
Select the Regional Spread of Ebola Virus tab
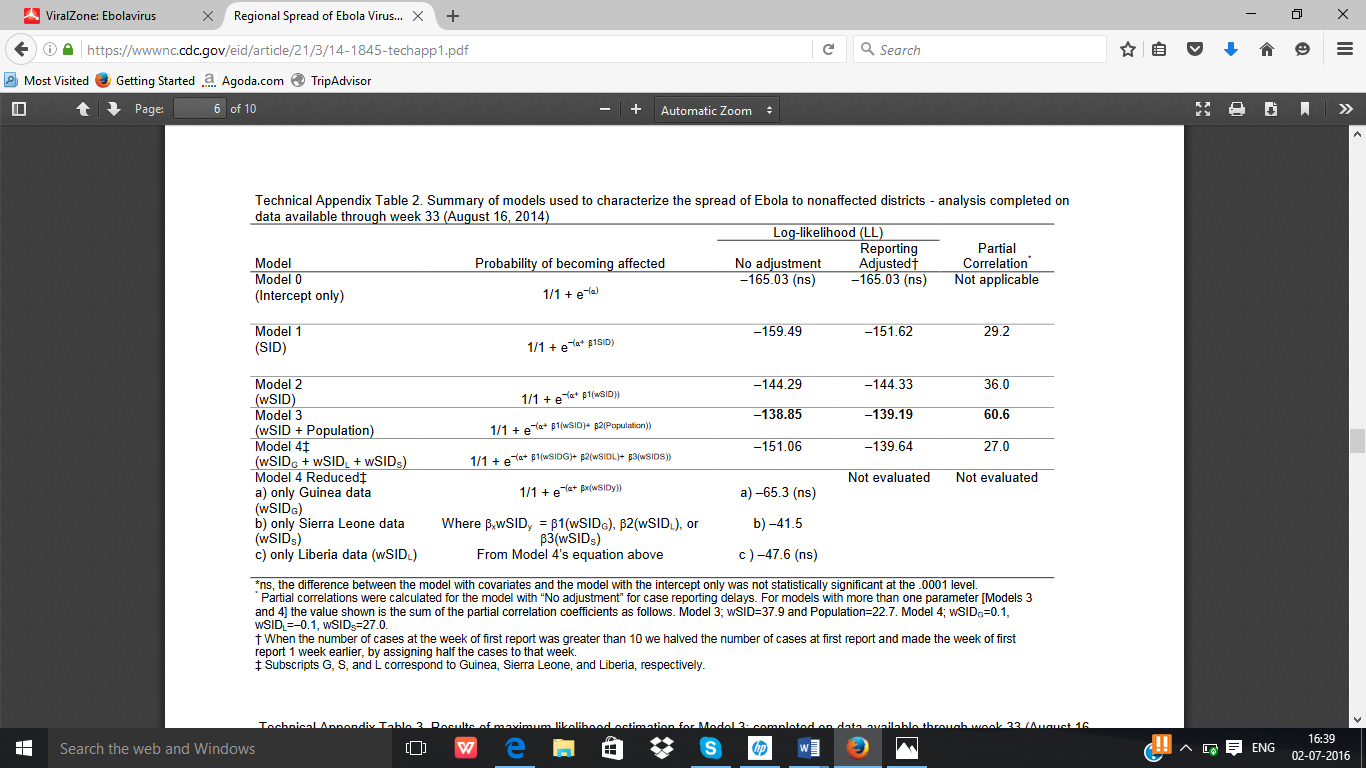click(329, 16)
